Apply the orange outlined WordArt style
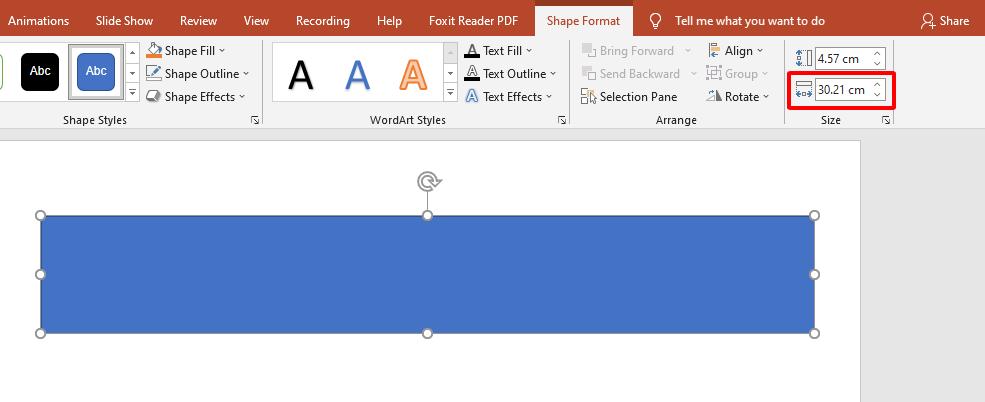Image resolution: width=985 pixels, height=402 pixels. 413,74
